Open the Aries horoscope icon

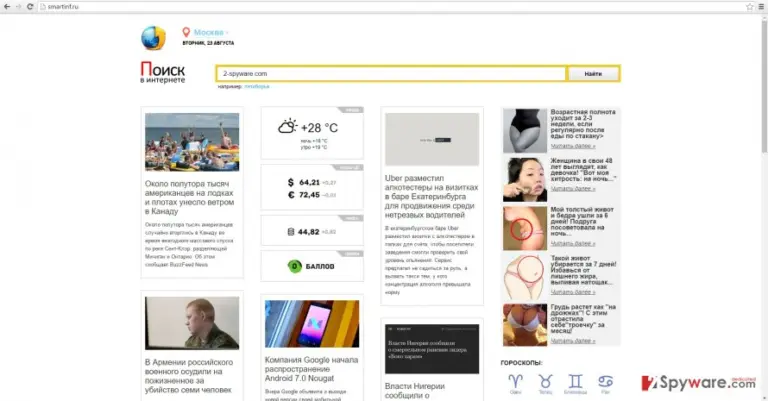tap(515, 381)
